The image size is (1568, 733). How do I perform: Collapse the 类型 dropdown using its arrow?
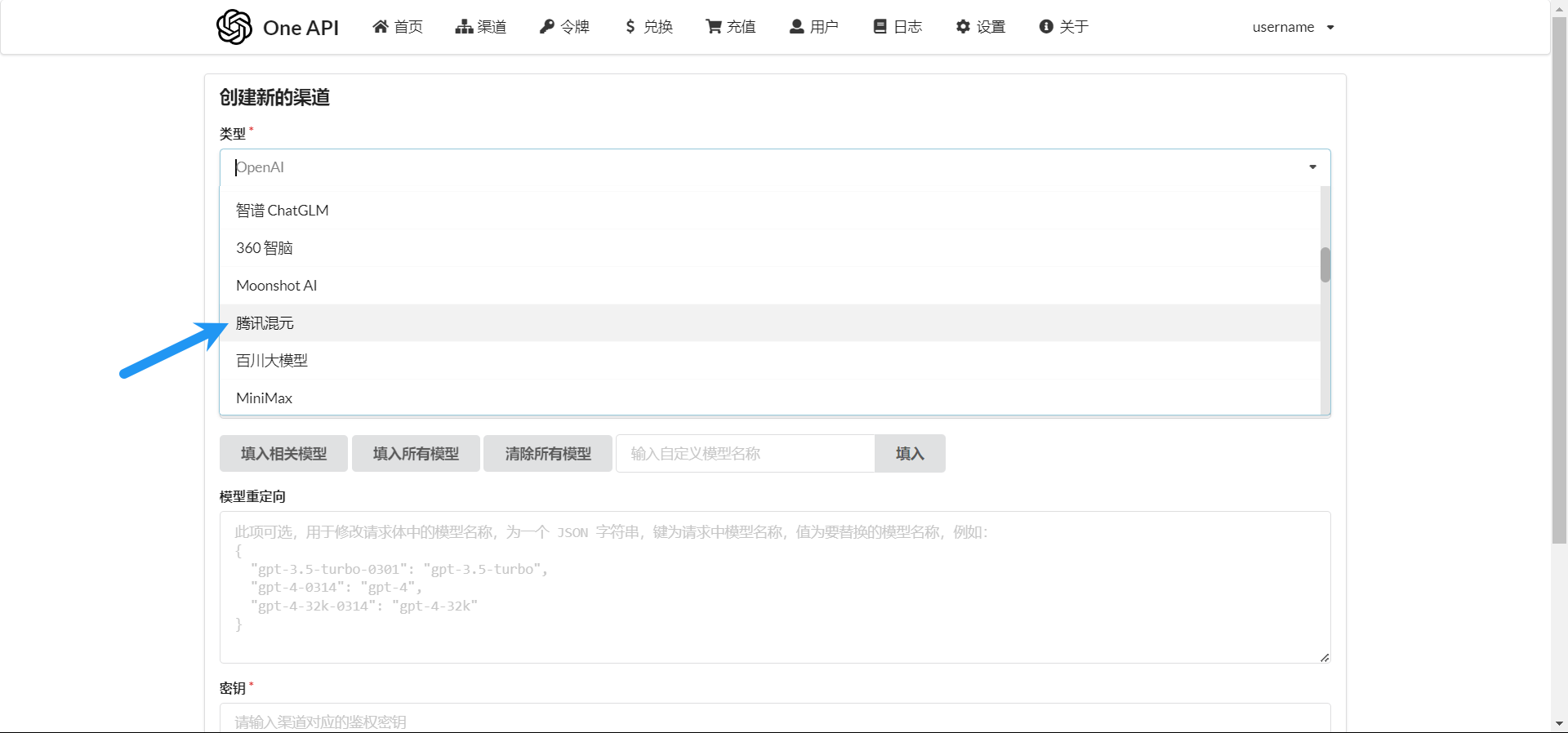tap(1312, 167)
